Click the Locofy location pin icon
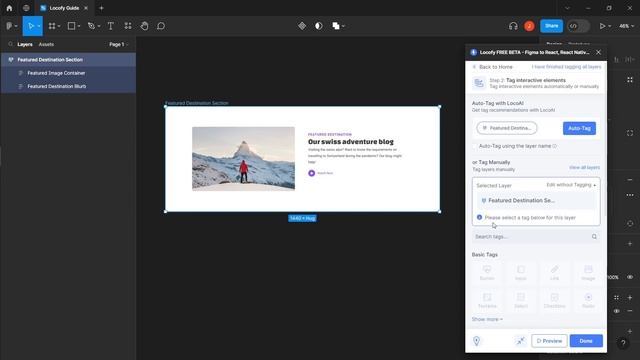The height and width of the screenshot is (360, 640). (476, 341)
